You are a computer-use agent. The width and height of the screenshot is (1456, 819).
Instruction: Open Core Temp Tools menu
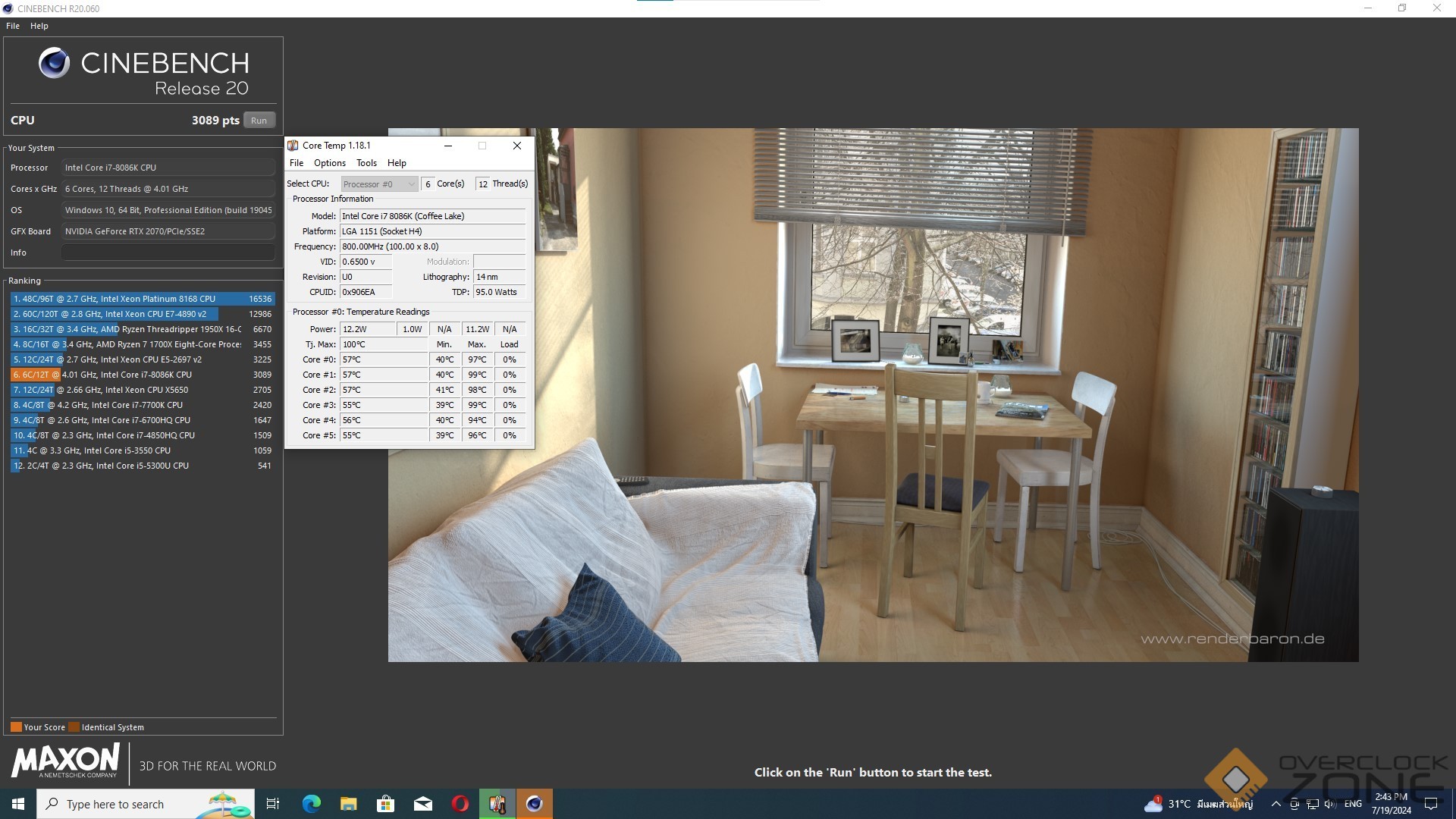366,163
